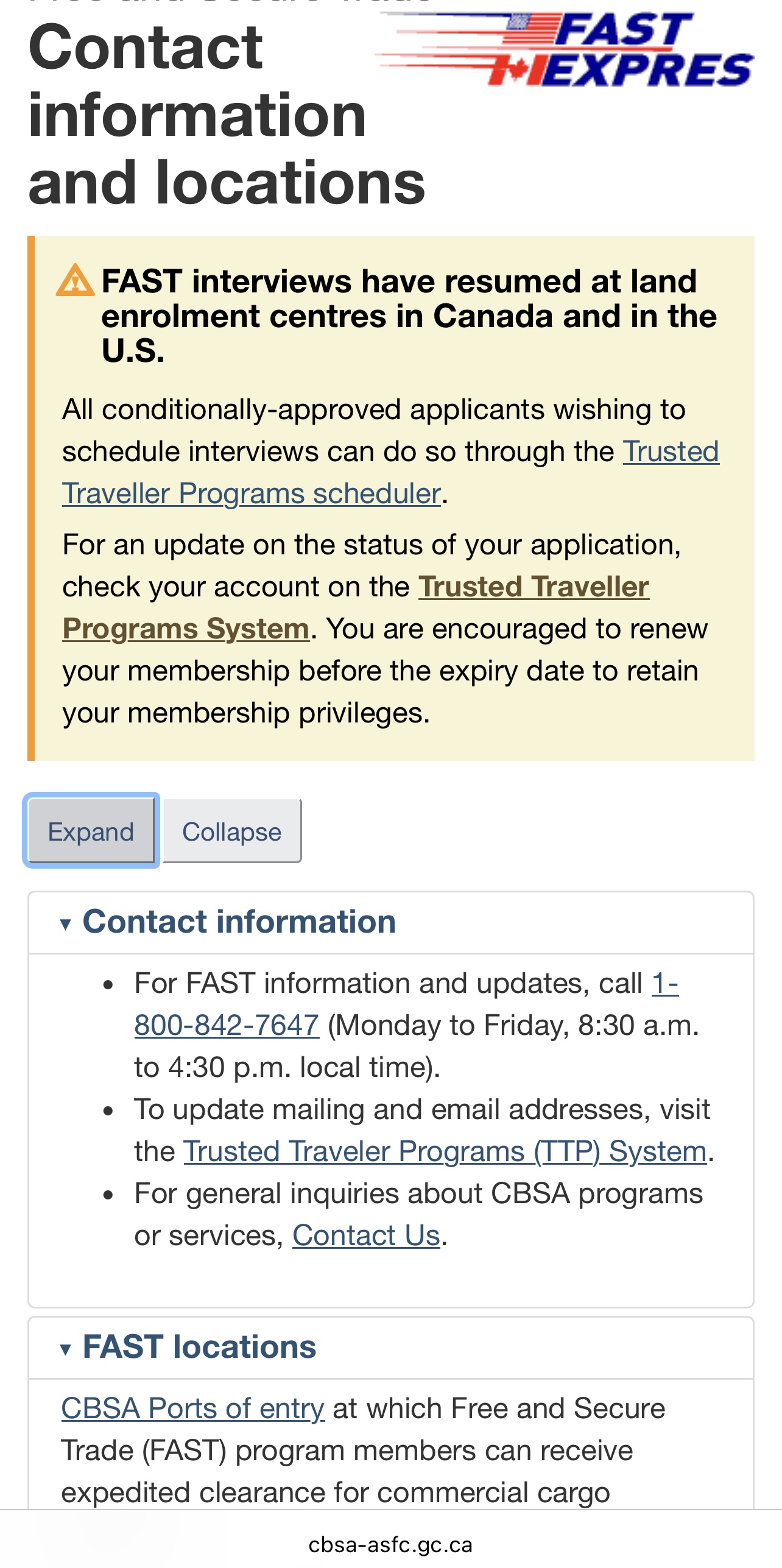Click the Collapse button
The image size is (782, 1568).
(232, 831)
